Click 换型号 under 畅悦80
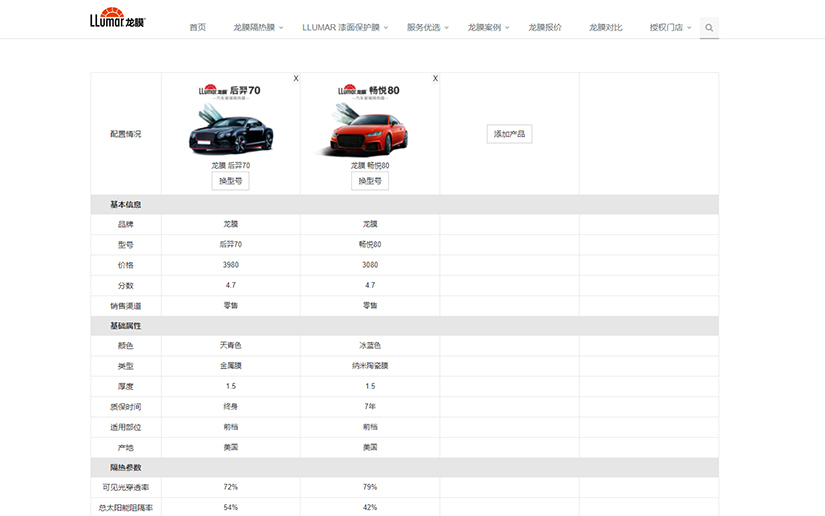825x516 pixels. click(x=370, y=181)
